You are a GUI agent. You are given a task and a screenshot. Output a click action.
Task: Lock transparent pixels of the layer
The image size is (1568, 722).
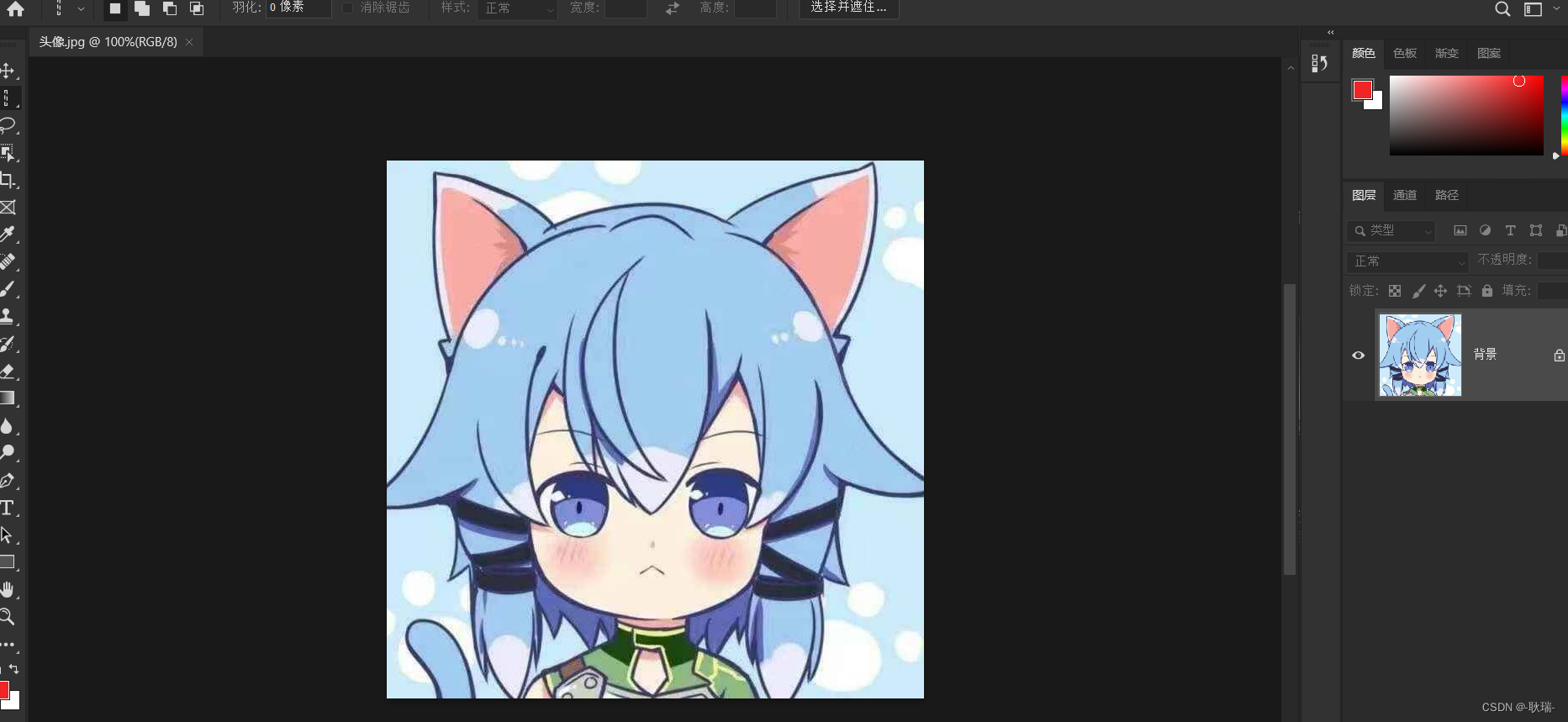pyautogui.click(x=1395, y=291)
